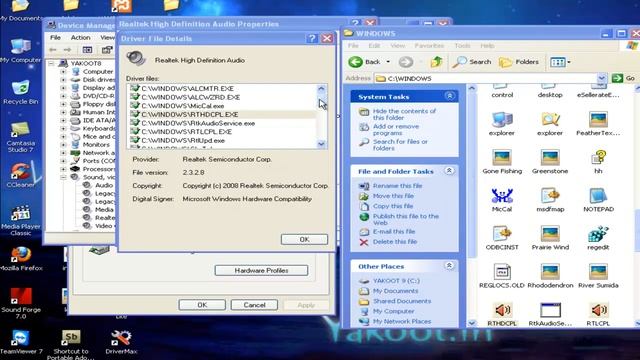
Task: Select the FeatherTex... image icon
Action: [598, 120]
